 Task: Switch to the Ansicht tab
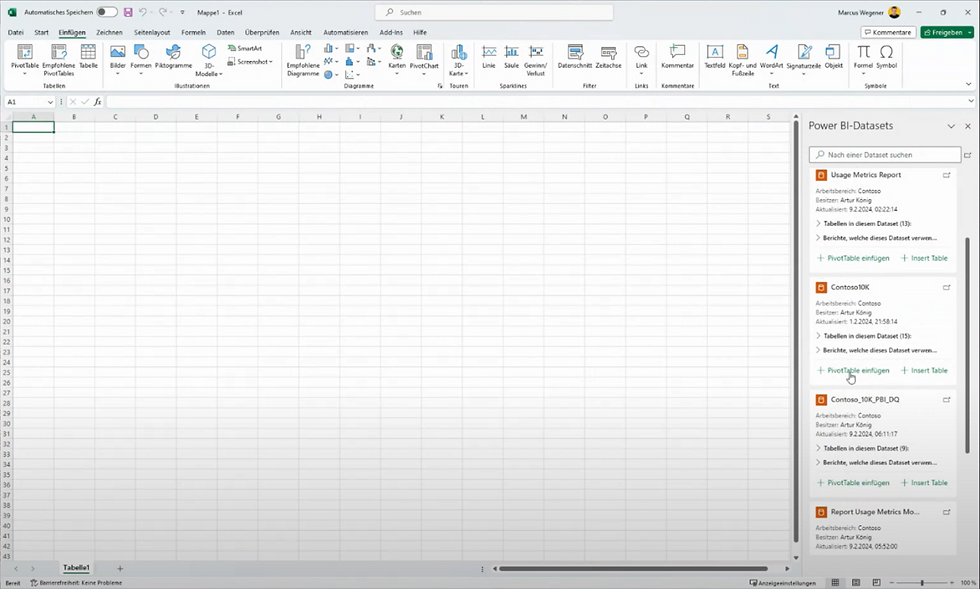point(301,32)
